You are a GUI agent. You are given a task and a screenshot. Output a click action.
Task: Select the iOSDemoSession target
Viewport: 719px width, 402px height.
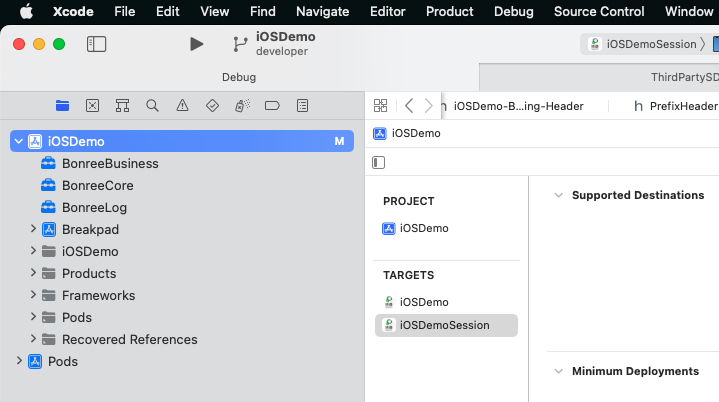click(x=444, y=324)
